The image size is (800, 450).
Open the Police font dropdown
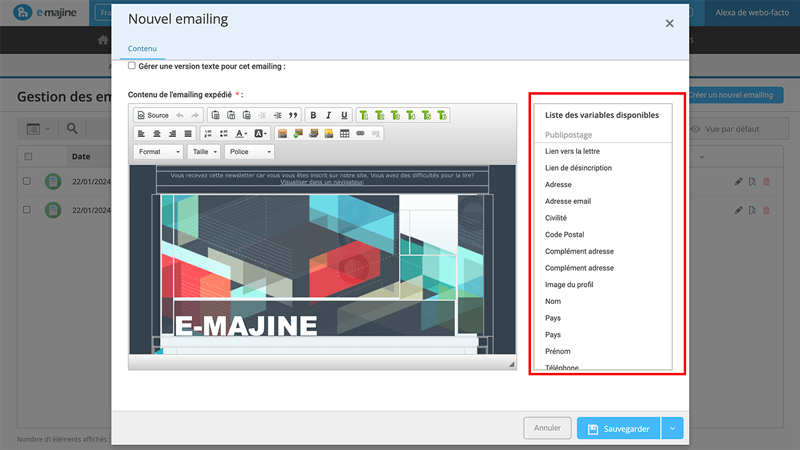(x=249, y=152)
